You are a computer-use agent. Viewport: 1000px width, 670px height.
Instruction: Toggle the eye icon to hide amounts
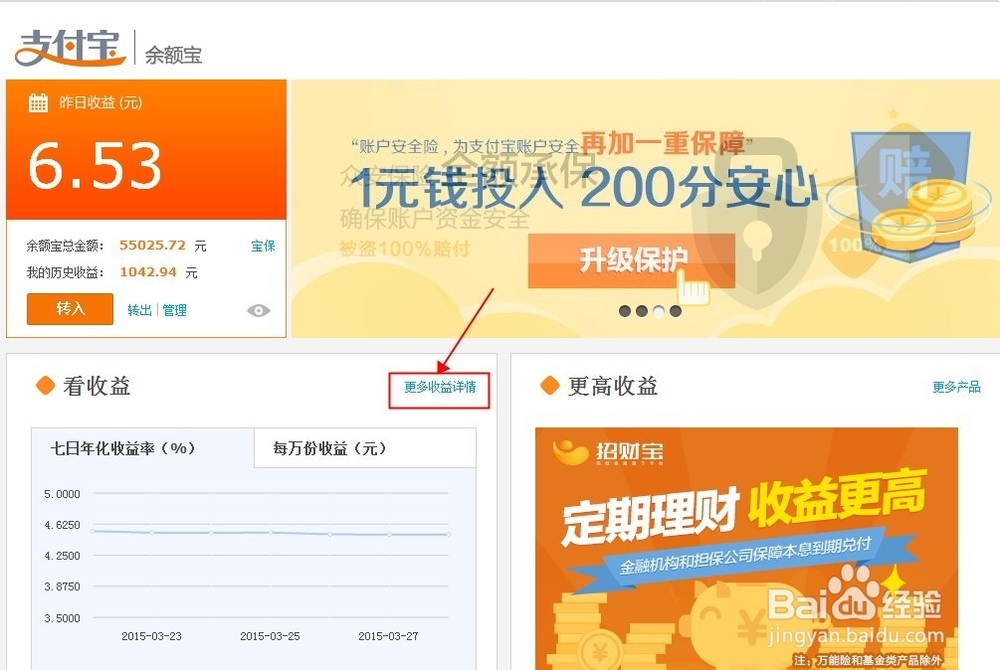click(258, 310)
